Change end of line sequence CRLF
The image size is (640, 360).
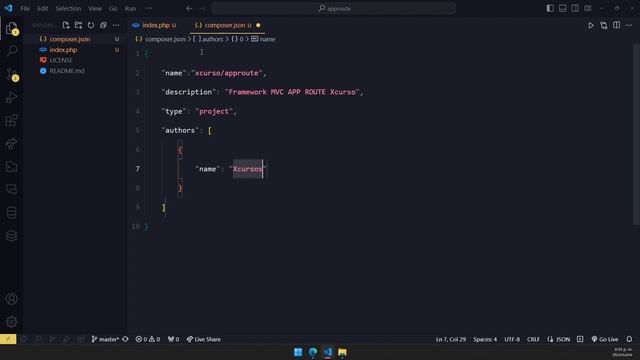533,339
